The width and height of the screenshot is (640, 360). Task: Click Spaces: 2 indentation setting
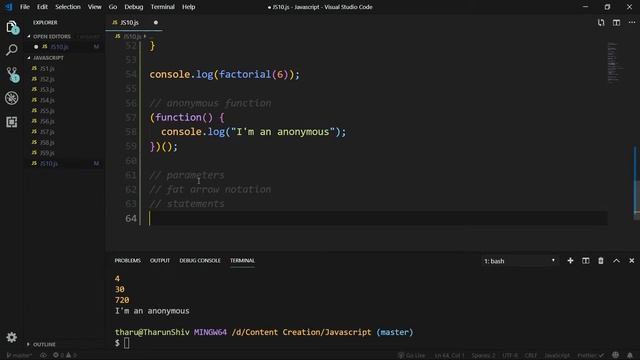pyautogui.click(x=483, y=356)
